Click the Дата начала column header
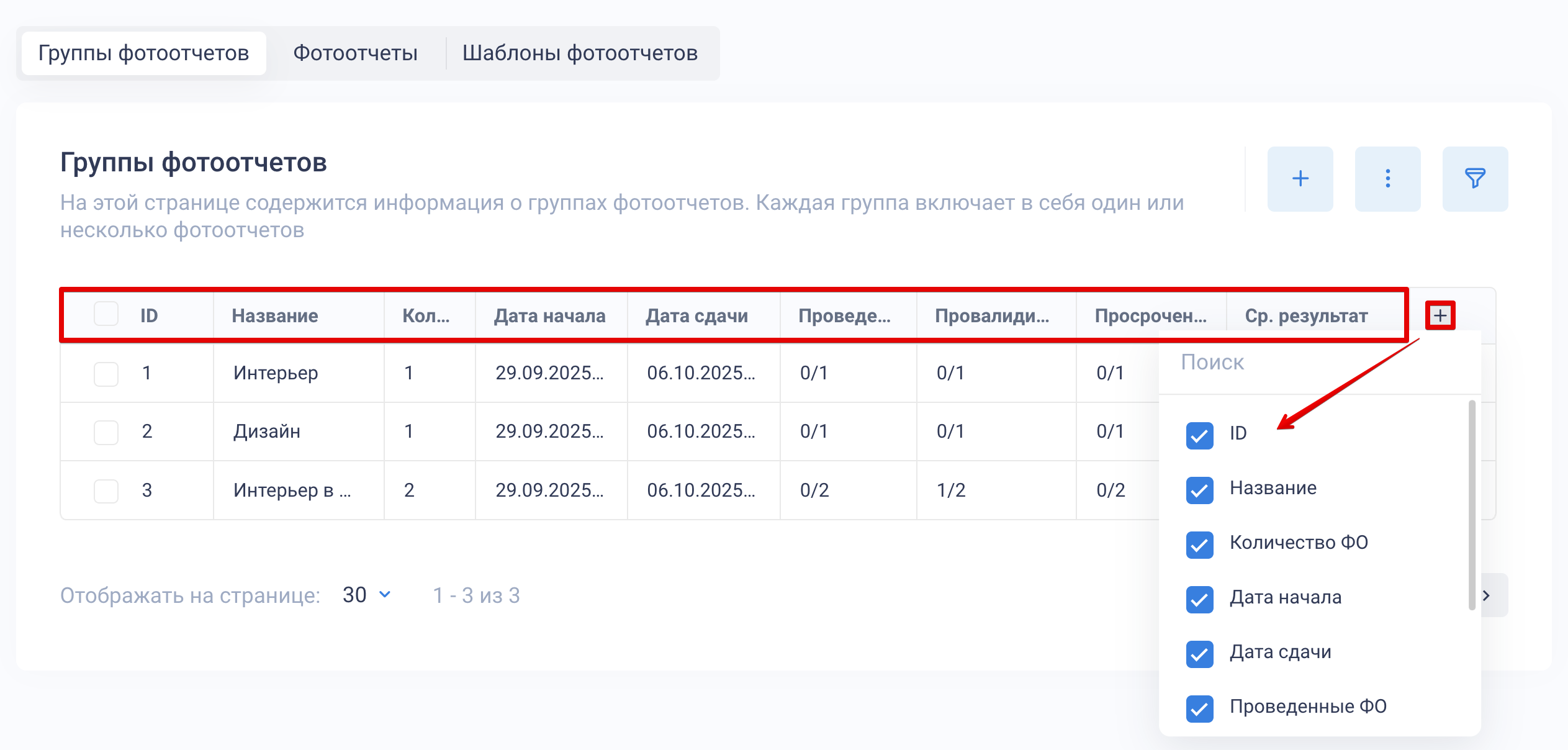 (549, 315)
